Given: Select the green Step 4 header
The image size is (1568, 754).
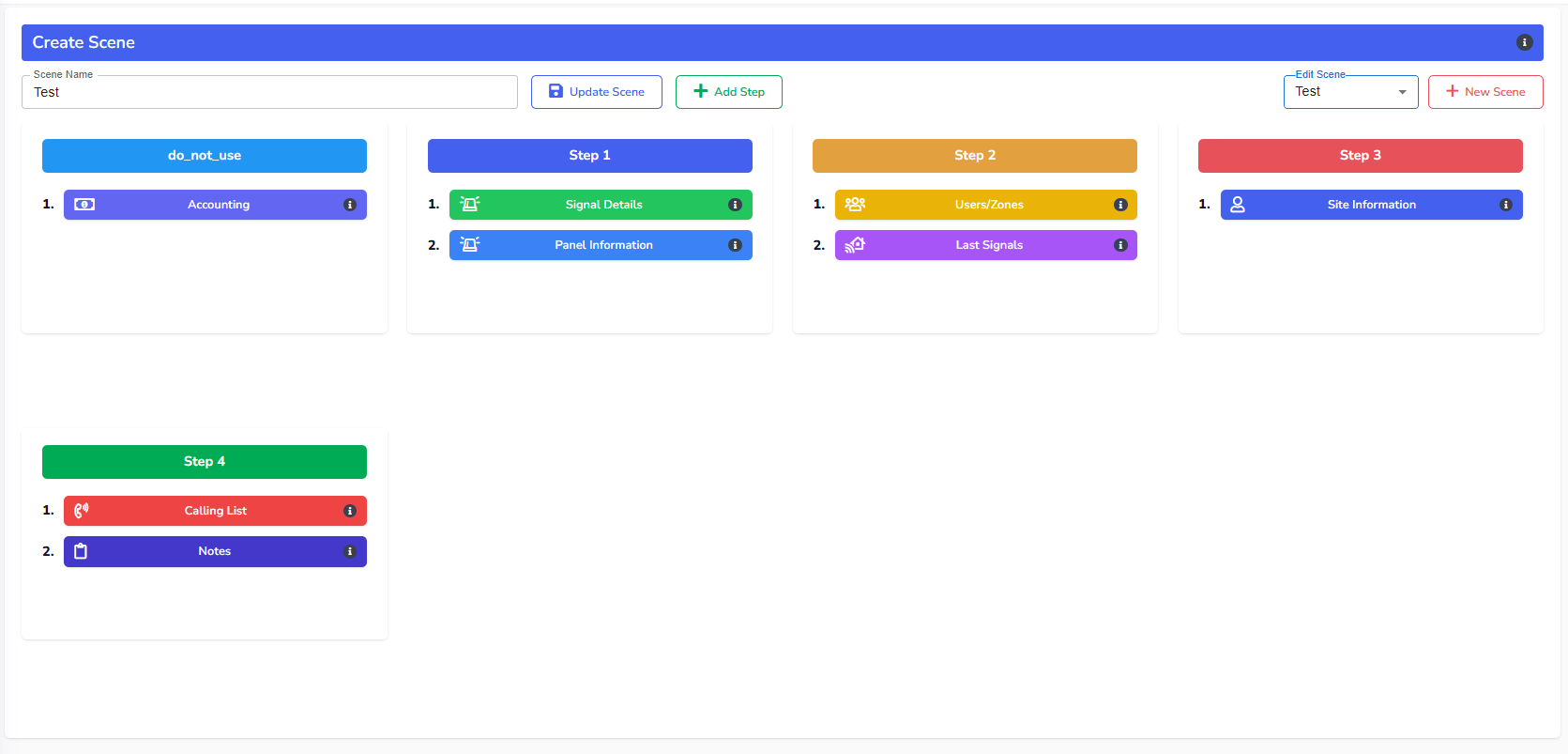Looking at the screenshot, I should [205, 462].
